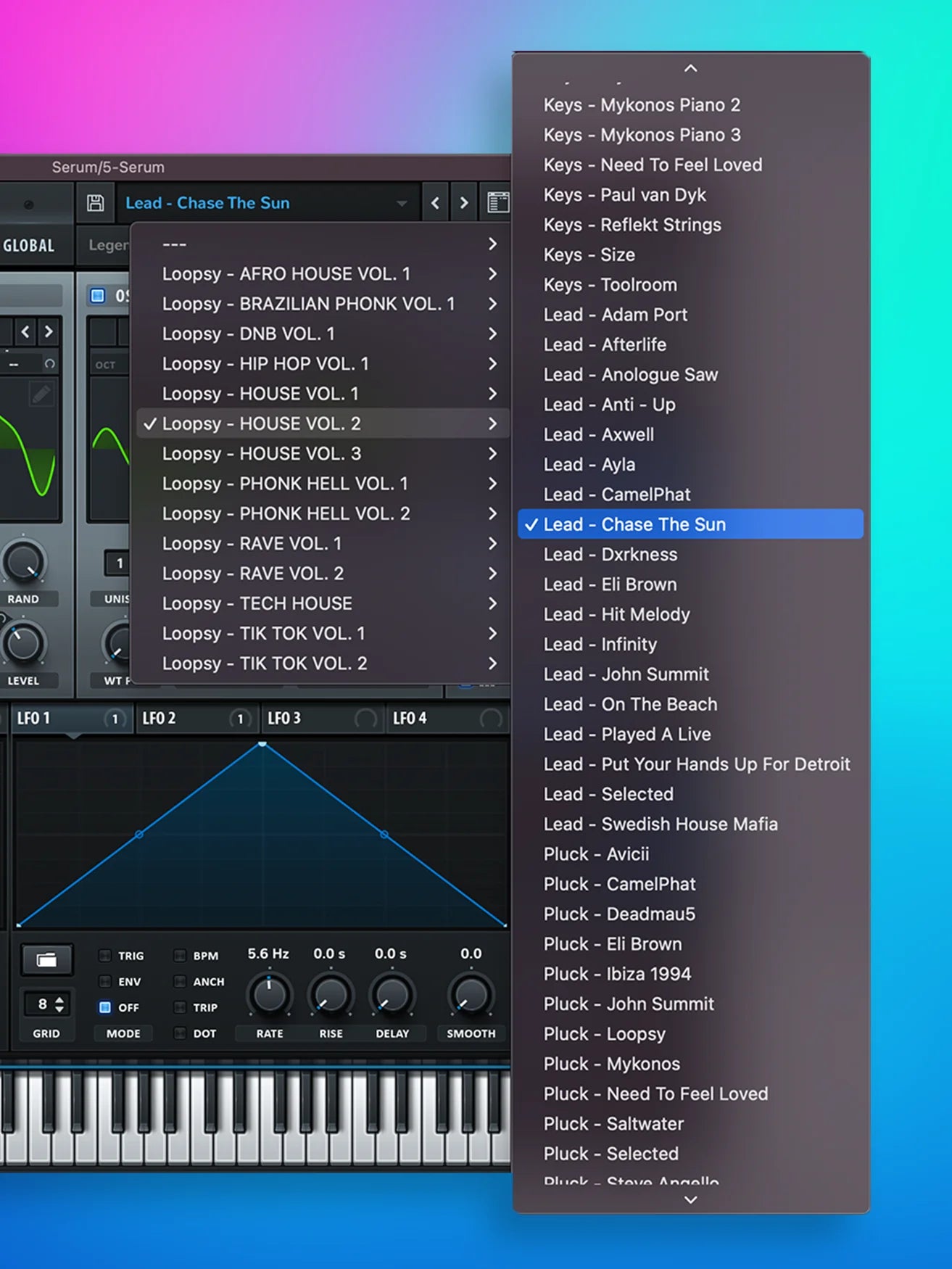952x1269 pixels.
Task: Go to previous preset with left arrow
Action: point(435,203)
